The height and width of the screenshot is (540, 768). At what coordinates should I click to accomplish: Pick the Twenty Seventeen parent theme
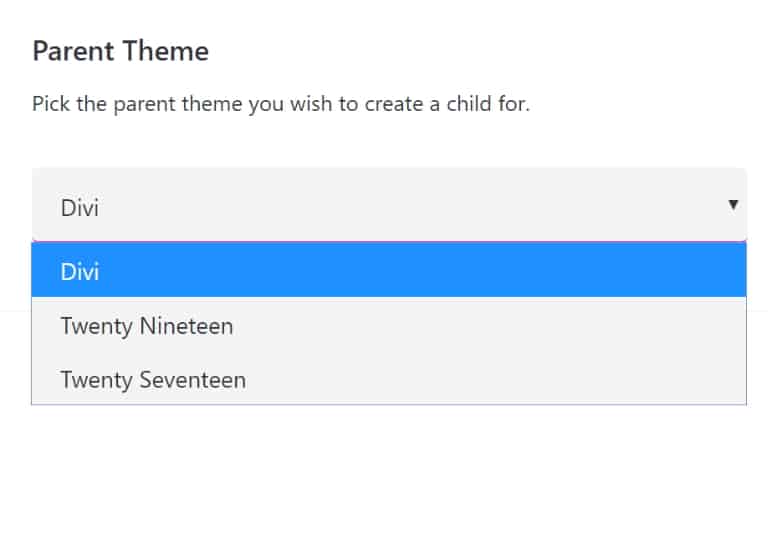click(389, 379)
